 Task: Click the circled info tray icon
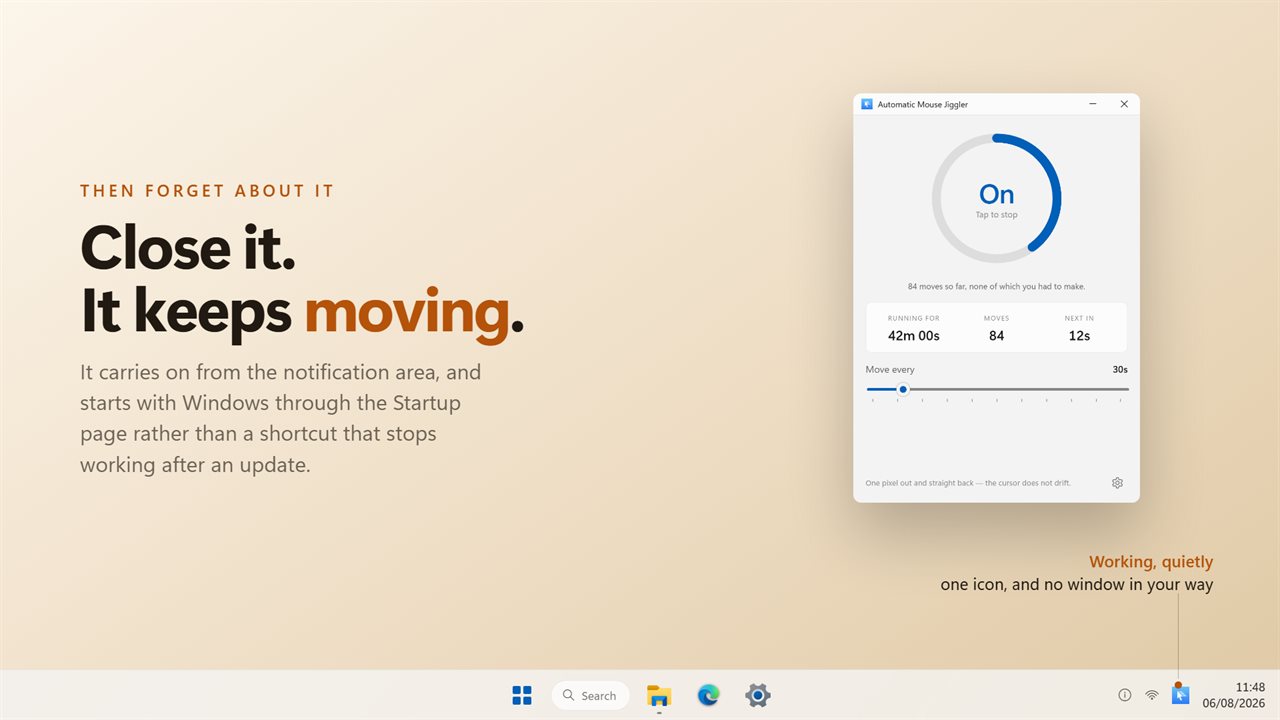(x=1124, y=695)
